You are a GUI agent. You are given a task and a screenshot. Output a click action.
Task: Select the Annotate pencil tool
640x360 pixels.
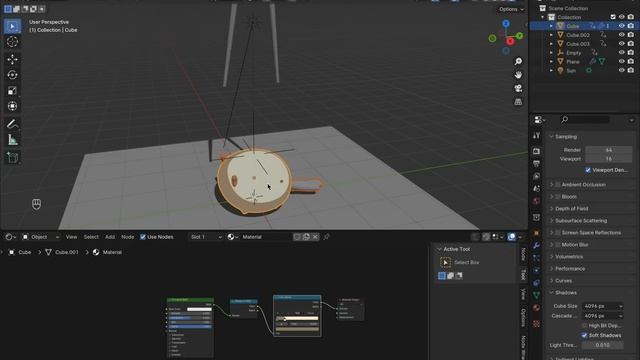point(12,124)
